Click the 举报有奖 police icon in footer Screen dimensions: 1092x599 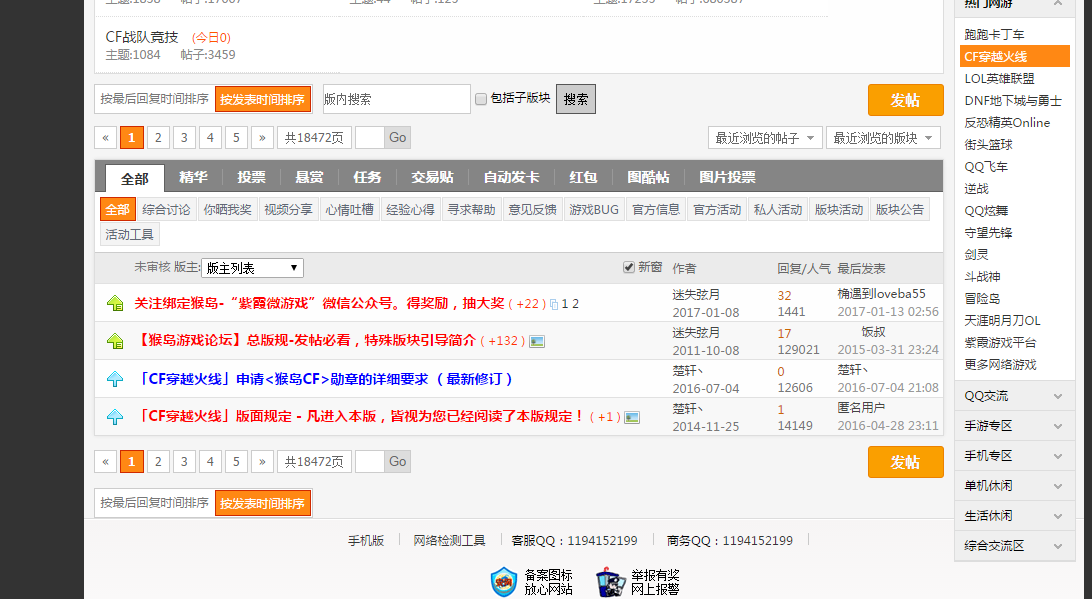click(x=611, y=582)
